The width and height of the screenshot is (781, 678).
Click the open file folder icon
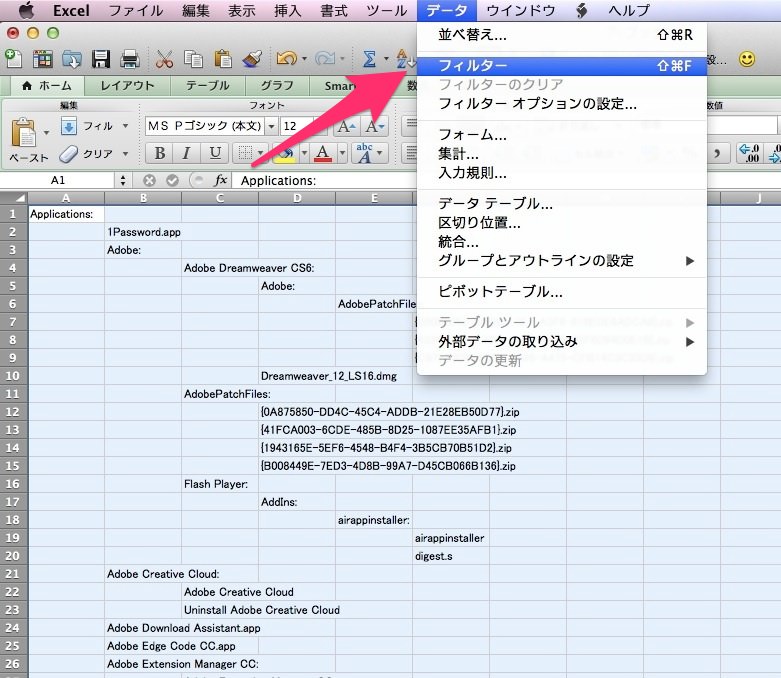(71, 59)
